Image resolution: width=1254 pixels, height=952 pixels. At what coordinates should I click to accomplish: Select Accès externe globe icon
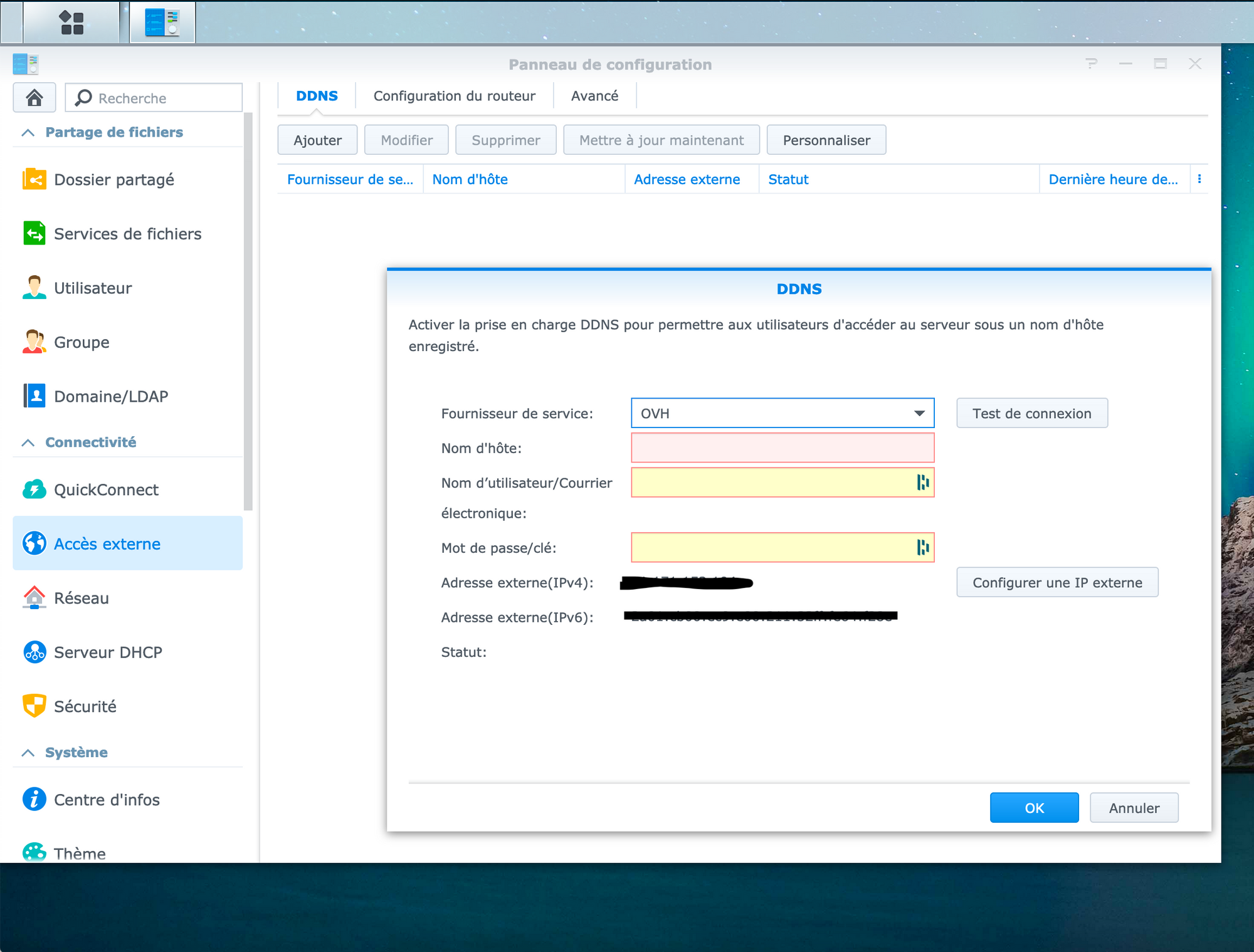34,543
